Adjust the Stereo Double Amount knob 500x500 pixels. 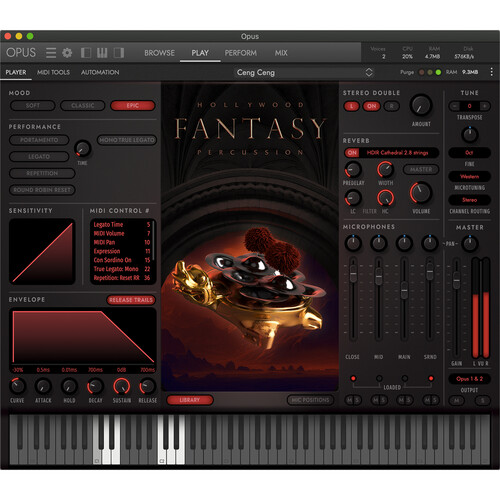[x=421, y=105]
